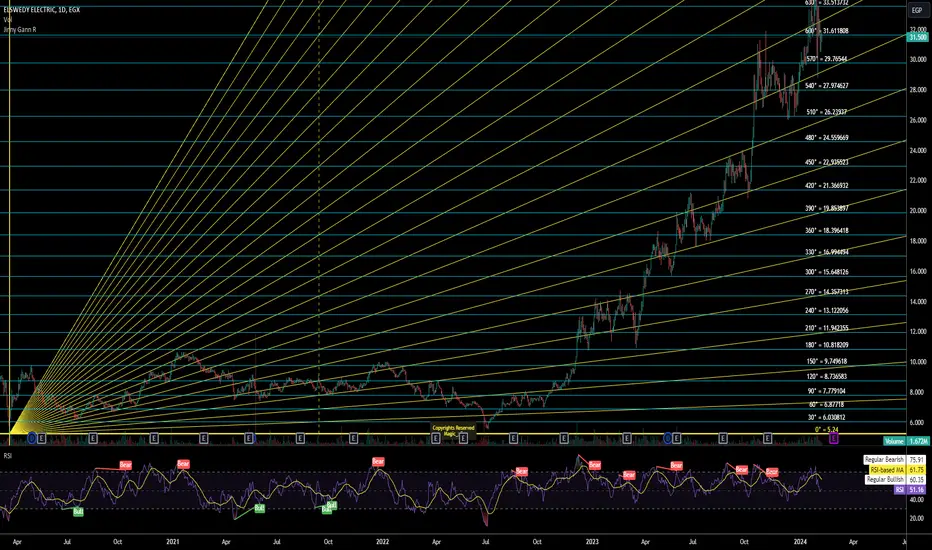Open earnings marker between Jul and Oct 2023
The width and height of the screenshot is (932, 550).
[723, 438]
